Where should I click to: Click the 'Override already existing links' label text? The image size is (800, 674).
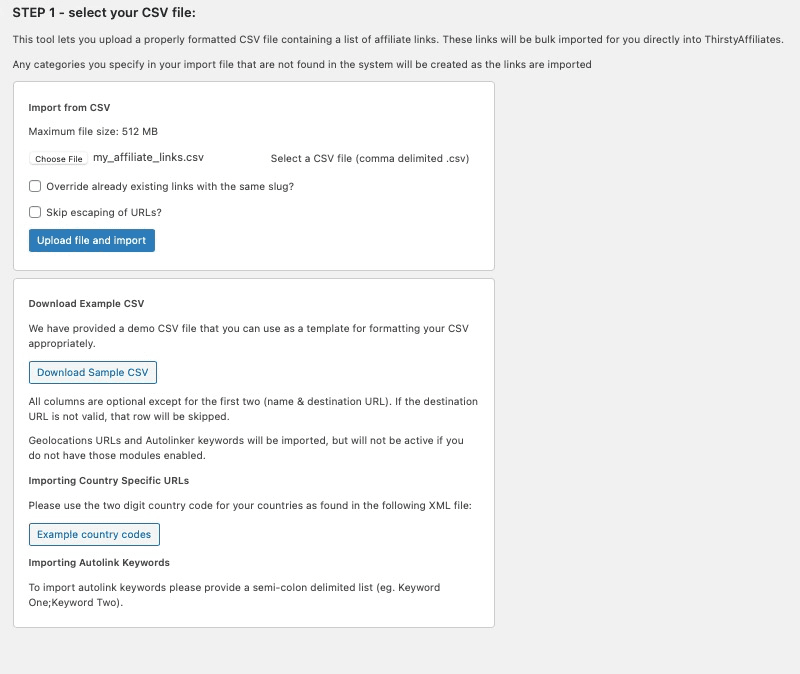coord(170,187)
